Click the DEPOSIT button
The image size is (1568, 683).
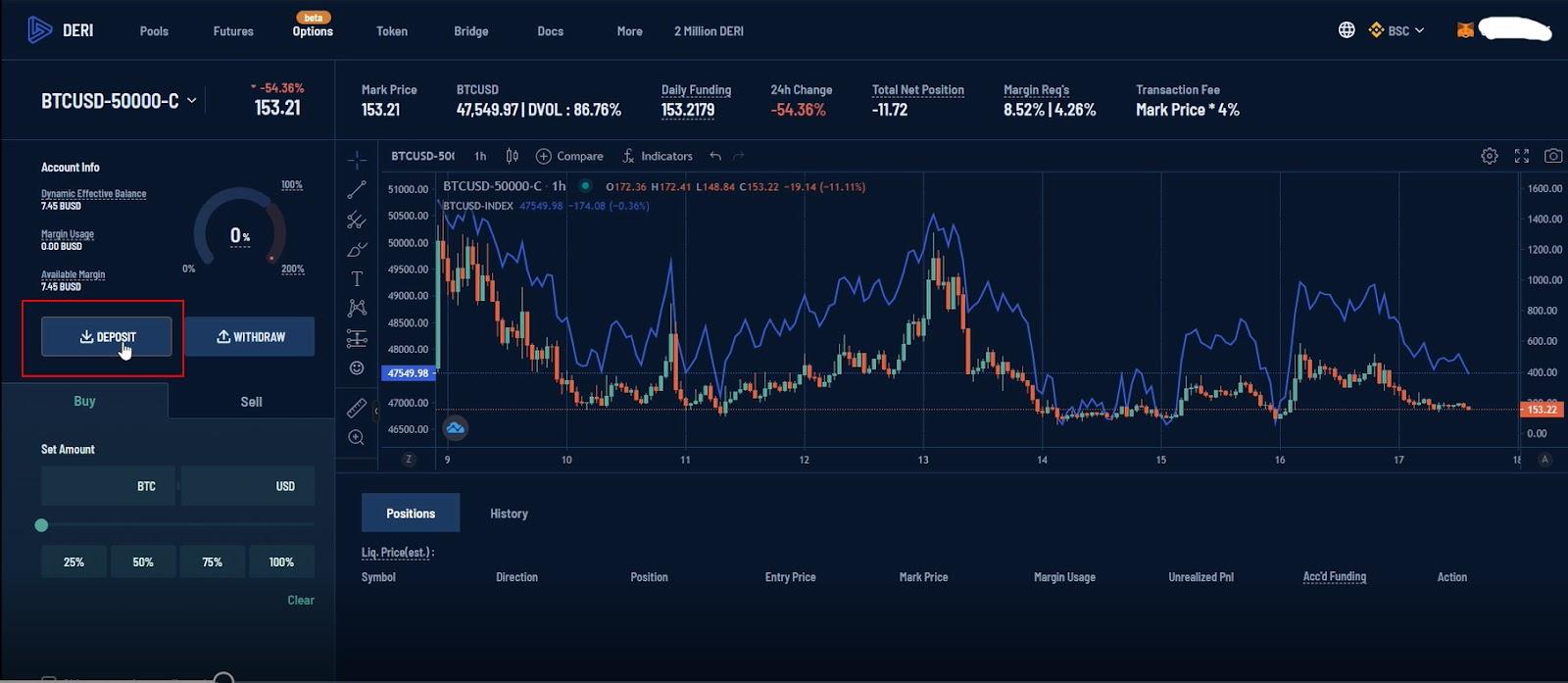click(x=106, y=337)
